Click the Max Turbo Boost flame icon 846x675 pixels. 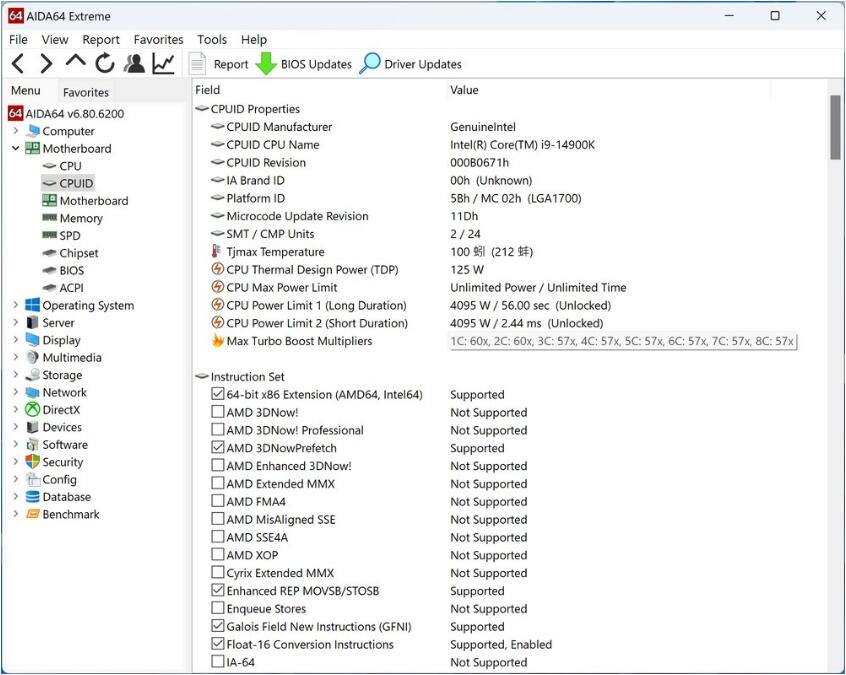click(x=217, y=340)
